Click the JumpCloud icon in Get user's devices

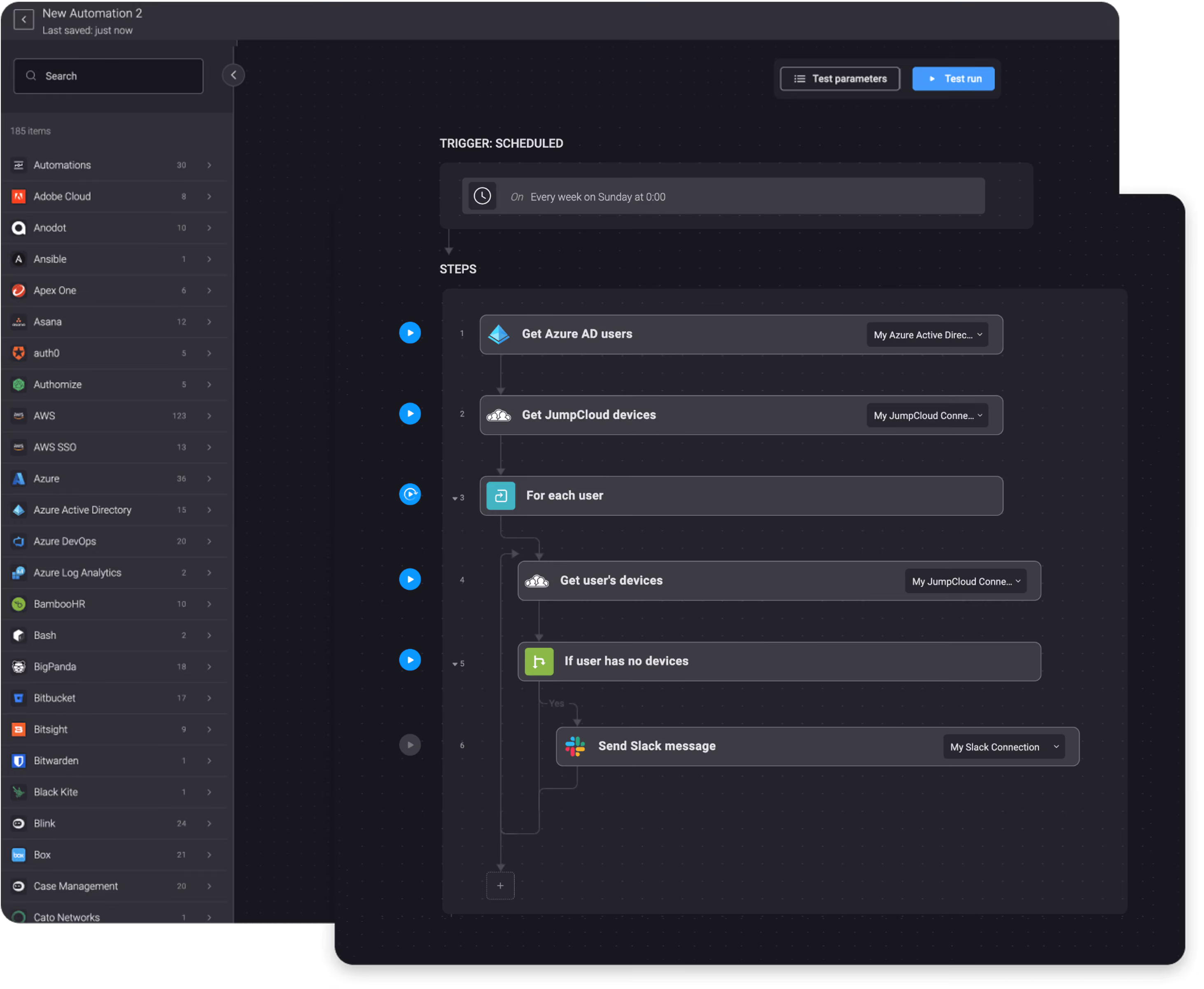[x=538, y=582]
